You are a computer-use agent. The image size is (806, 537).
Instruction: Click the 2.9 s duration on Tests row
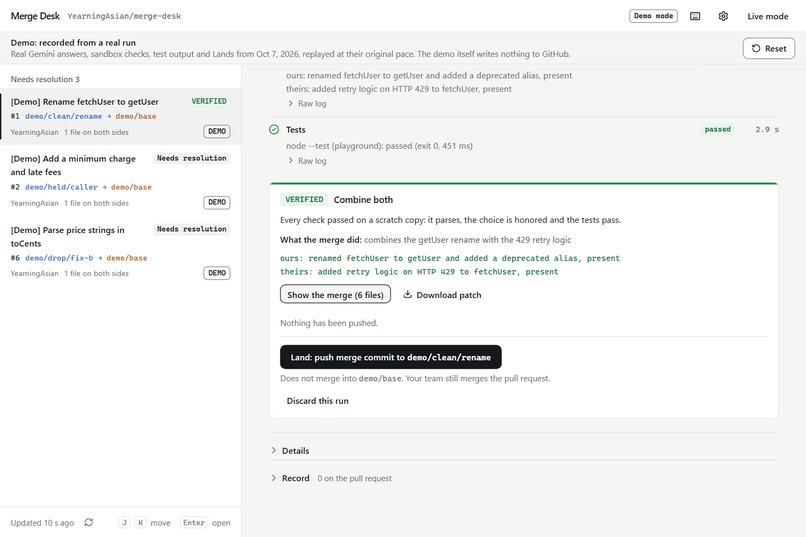click(767, 129)
